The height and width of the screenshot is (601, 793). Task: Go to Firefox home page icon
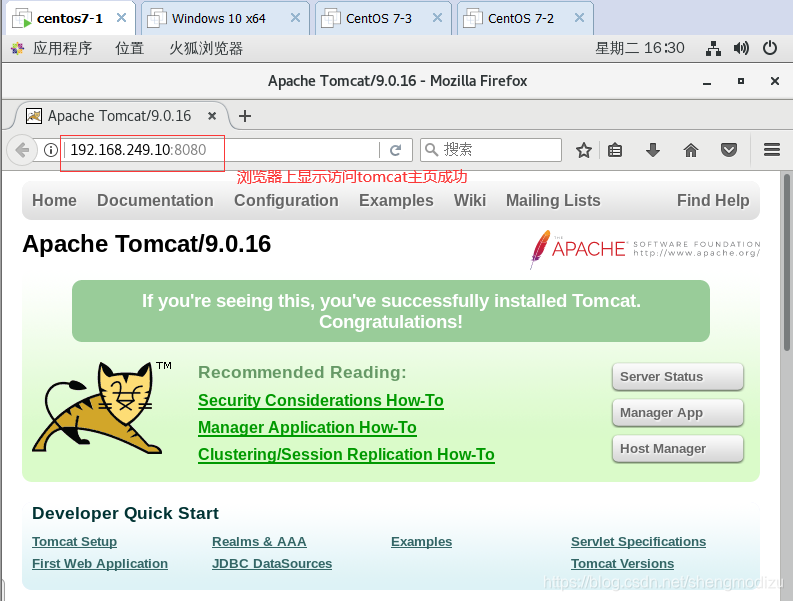pyautogui.click(x=691, y=150)
